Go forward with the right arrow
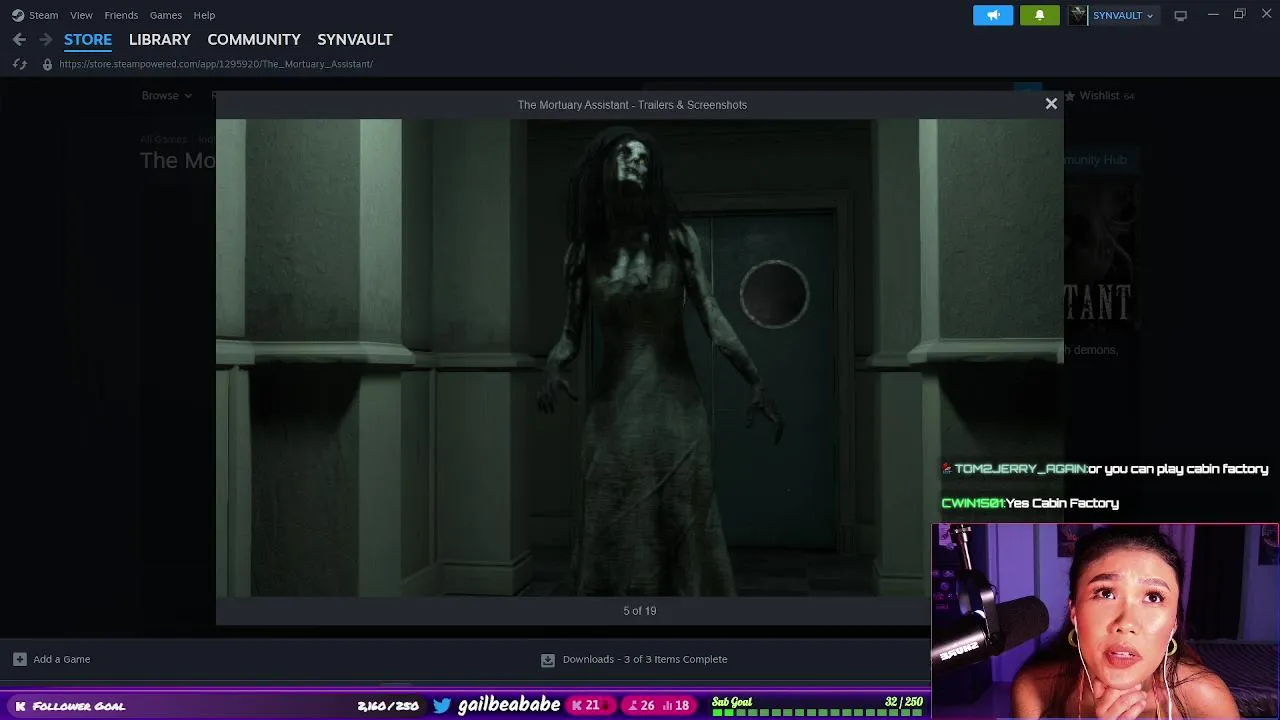The height and width of the screenshot is (720, 1280). click(45, 39)
